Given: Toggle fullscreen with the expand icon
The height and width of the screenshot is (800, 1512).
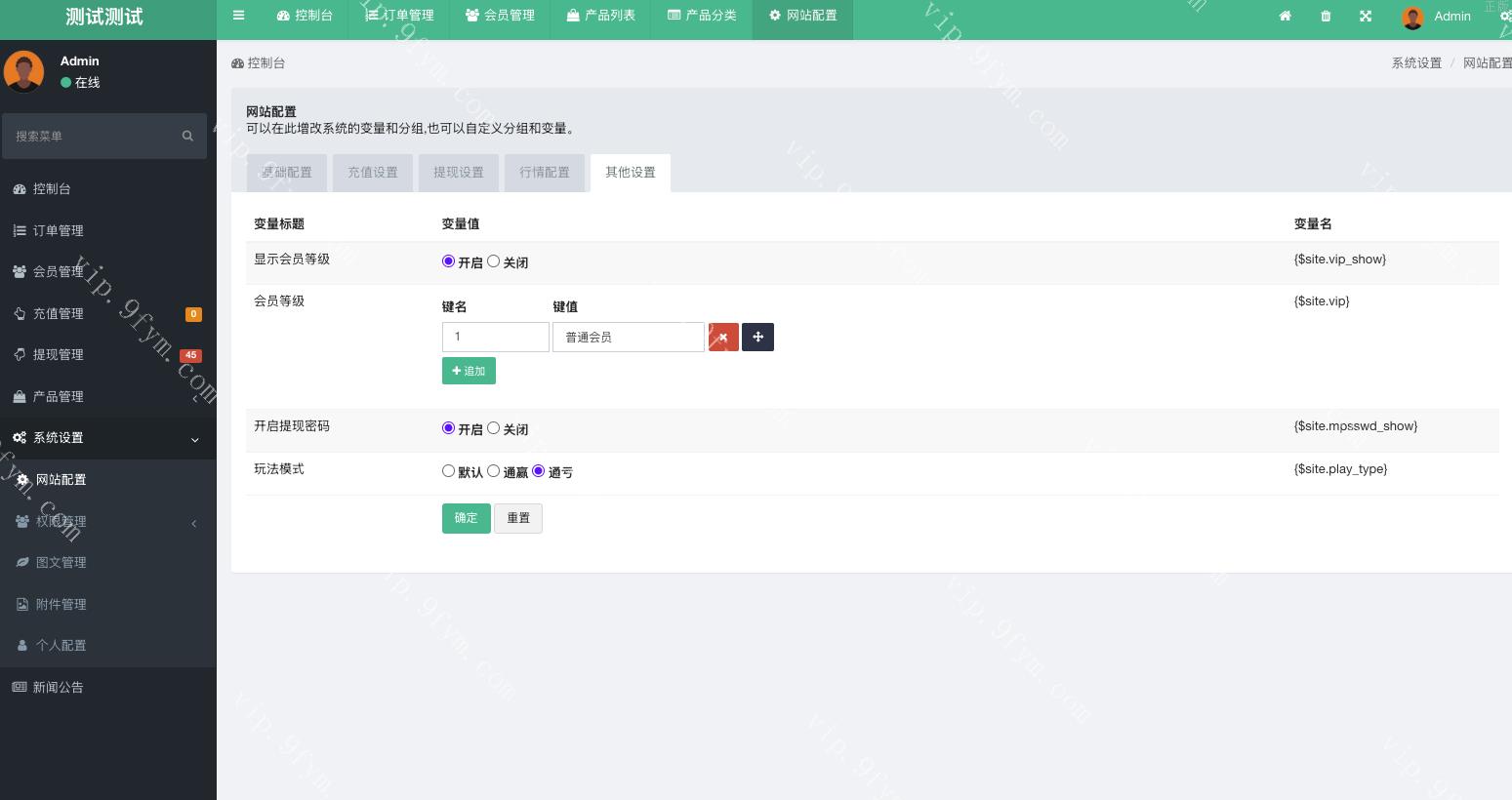Looking at the screenshot, I should [x=1366, y=16].
